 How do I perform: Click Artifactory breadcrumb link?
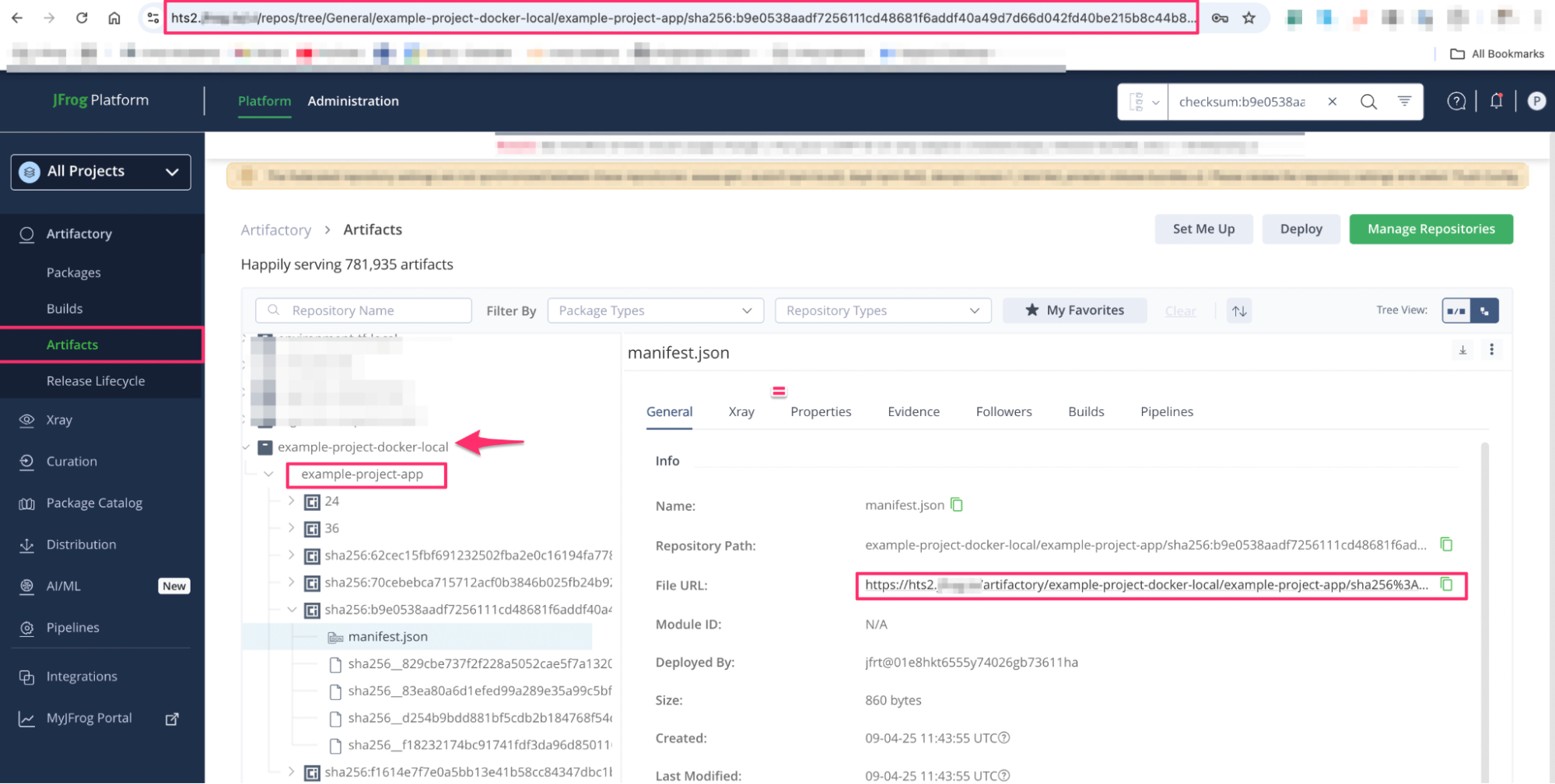(x=275, y=230)
